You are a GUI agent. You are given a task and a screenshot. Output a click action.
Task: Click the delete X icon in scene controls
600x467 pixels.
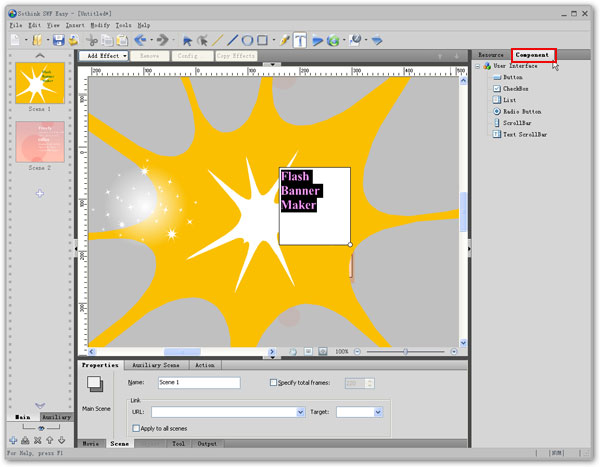[x=38, y=440]
